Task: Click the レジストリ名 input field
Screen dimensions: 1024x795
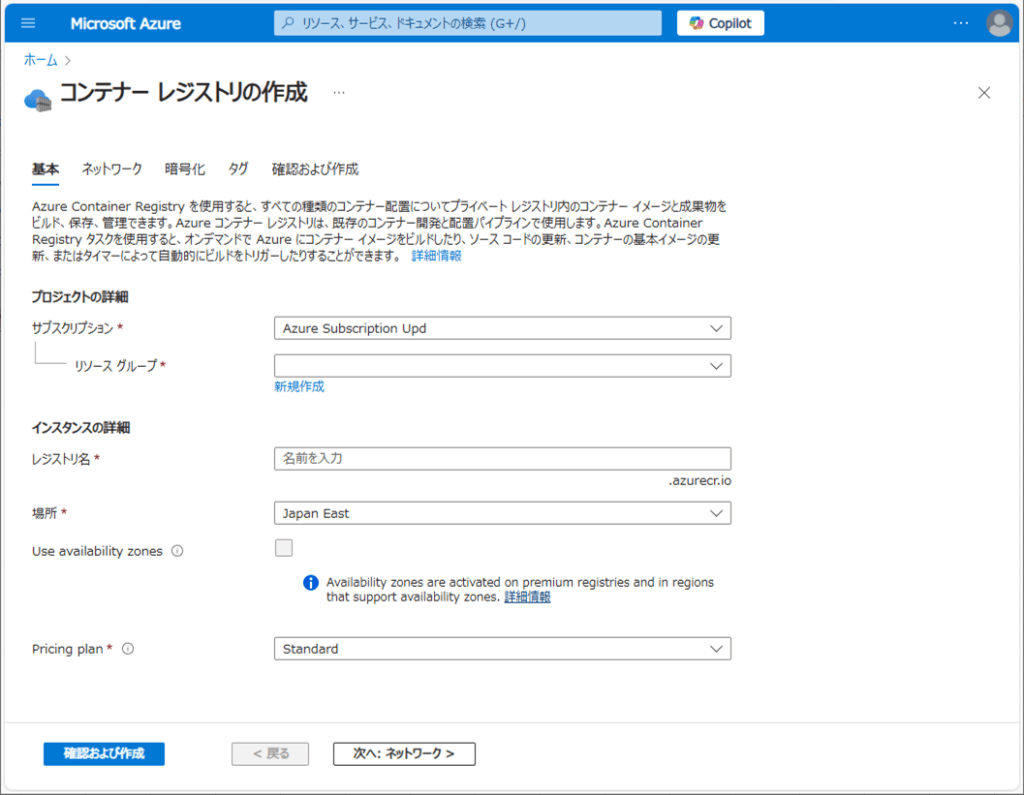Action: point(502,458)
